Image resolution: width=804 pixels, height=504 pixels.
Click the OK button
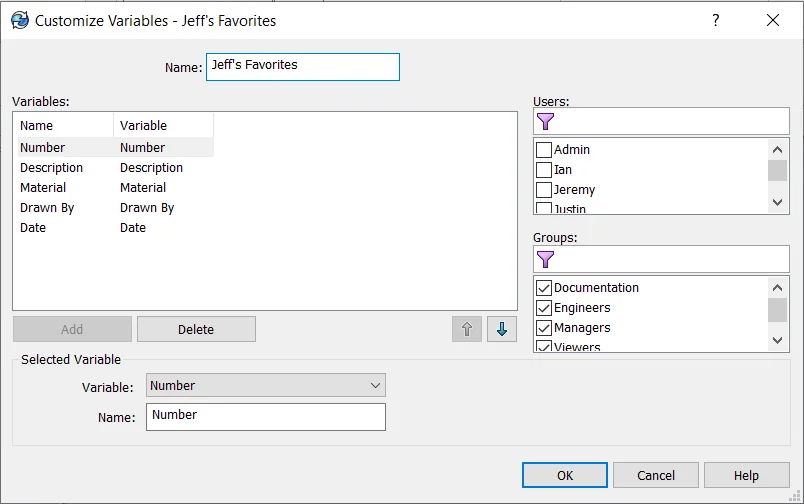[x=565, y=475]
